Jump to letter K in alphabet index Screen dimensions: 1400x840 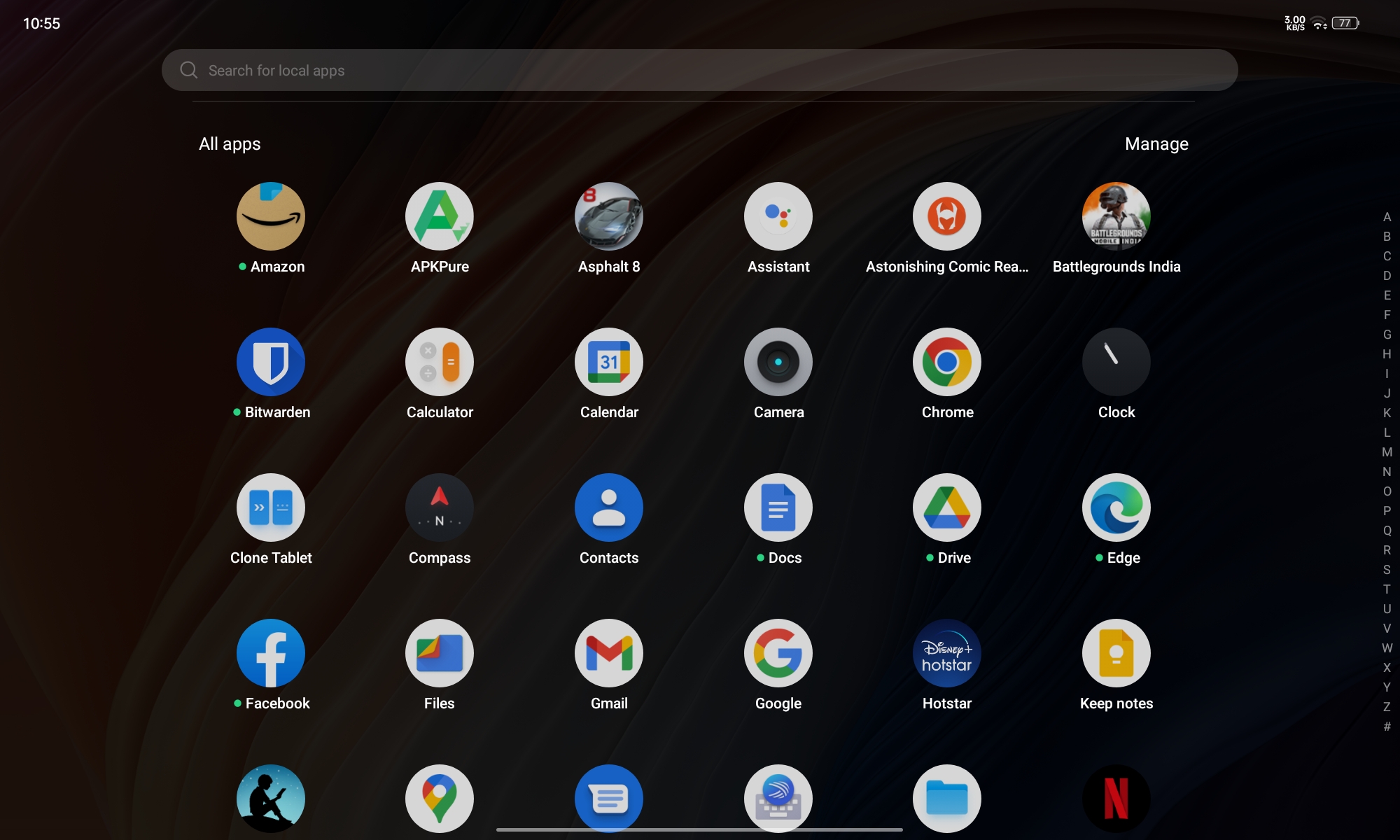coord(1387,413)
